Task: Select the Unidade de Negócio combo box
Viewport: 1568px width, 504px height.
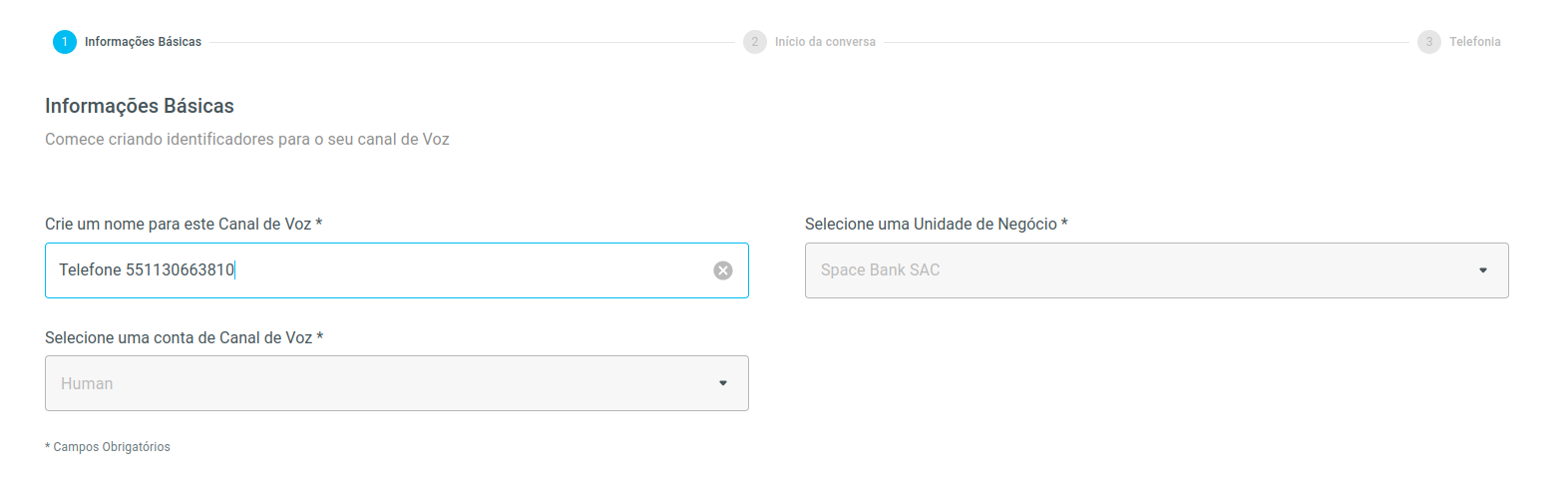Action: coord(1157,270)
